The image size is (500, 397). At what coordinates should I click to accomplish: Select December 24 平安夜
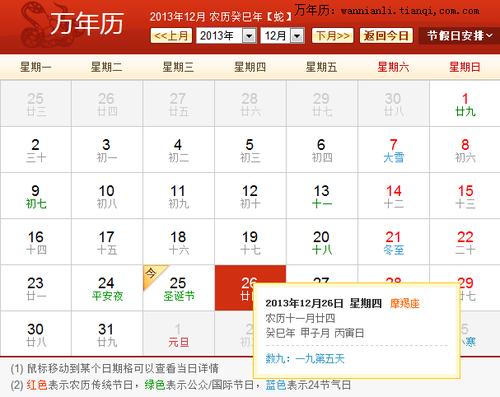(x=107, y=288)
